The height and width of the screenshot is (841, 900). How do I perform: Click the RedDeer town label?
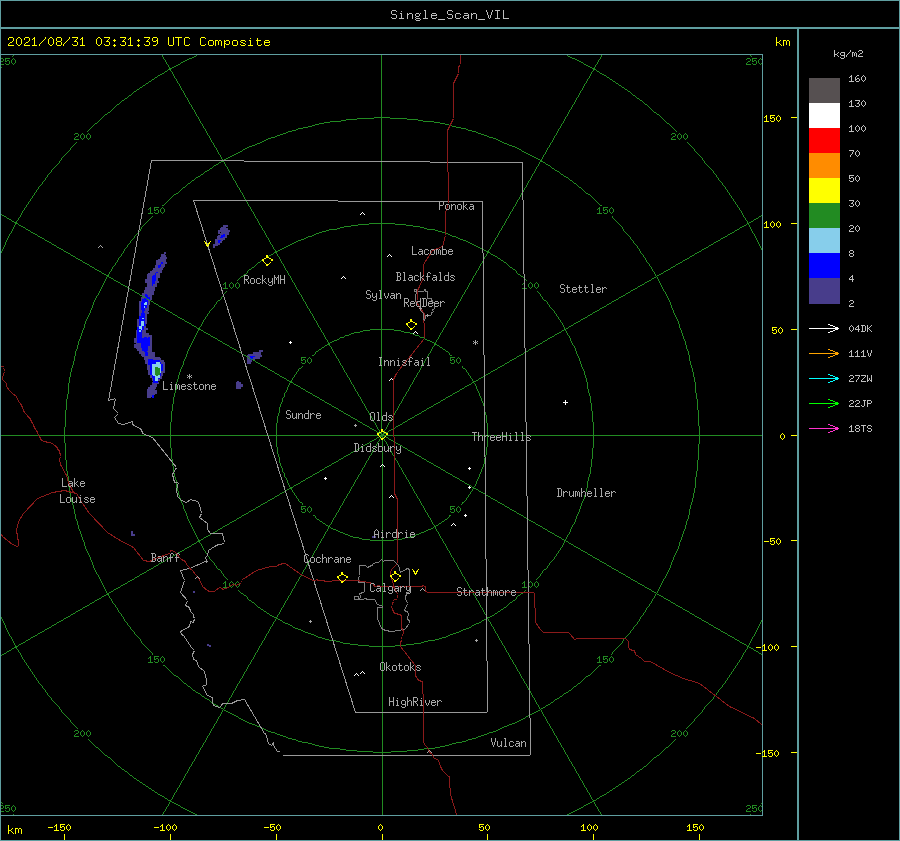(424, 303)
